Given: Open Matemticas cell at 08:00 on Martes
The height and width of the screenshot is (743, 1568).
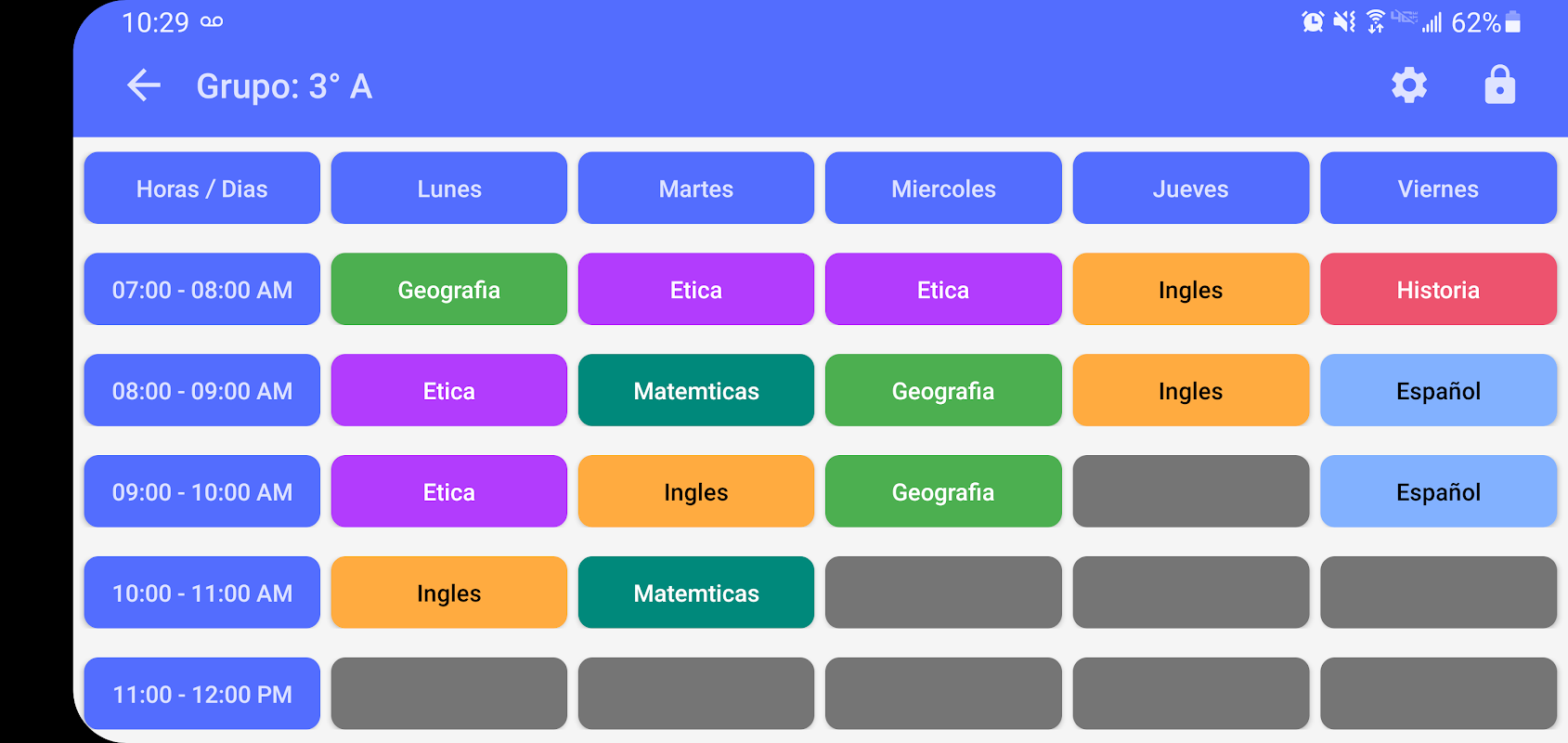Looking at the screenshot, I should tap(695, 391).
